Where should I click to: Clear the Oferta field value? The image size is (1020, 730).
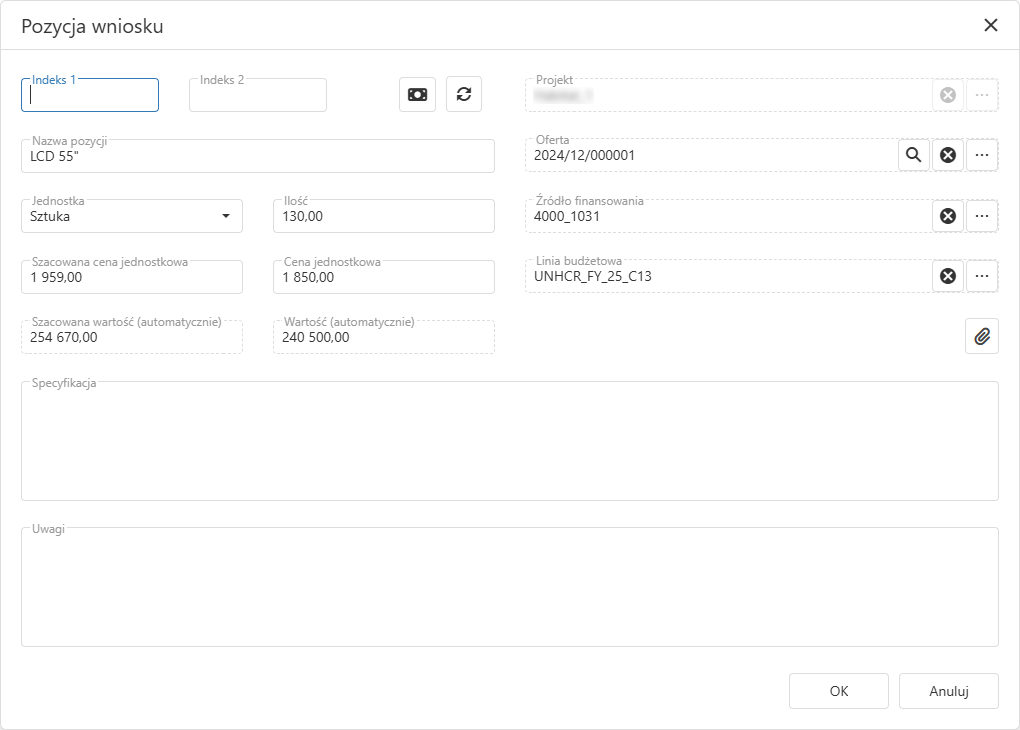point(948,155)
